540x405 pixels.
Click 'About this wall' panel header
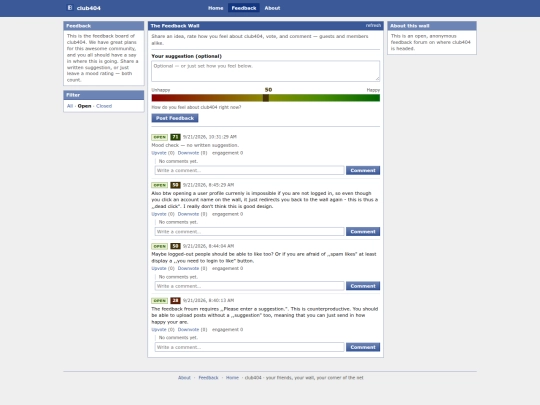[x=432, y=26]
